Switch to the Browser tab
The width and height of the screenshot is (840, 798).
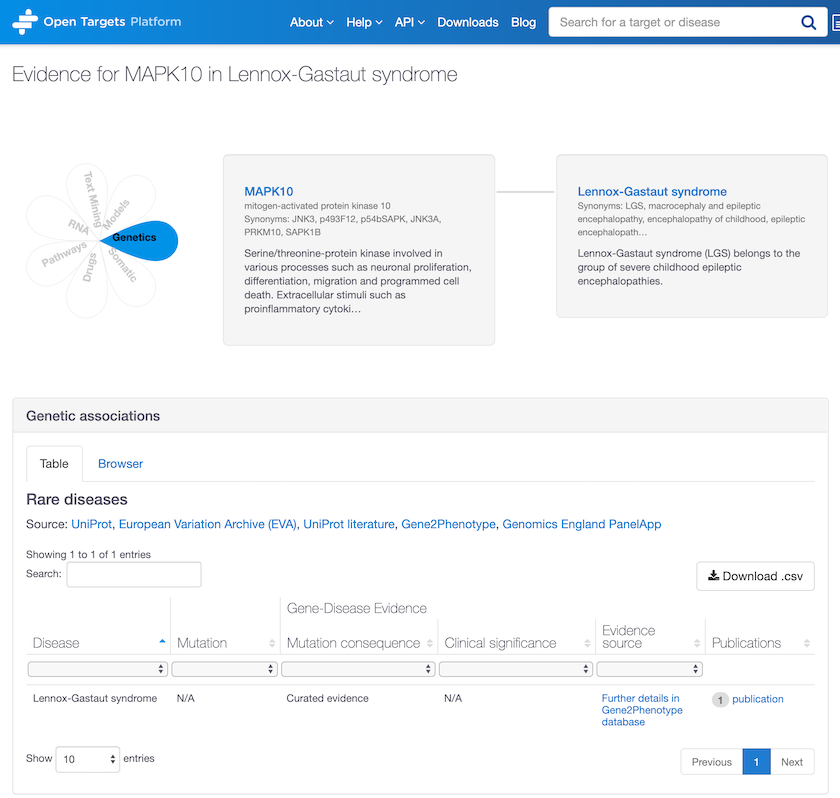click(x=119, y=463)
